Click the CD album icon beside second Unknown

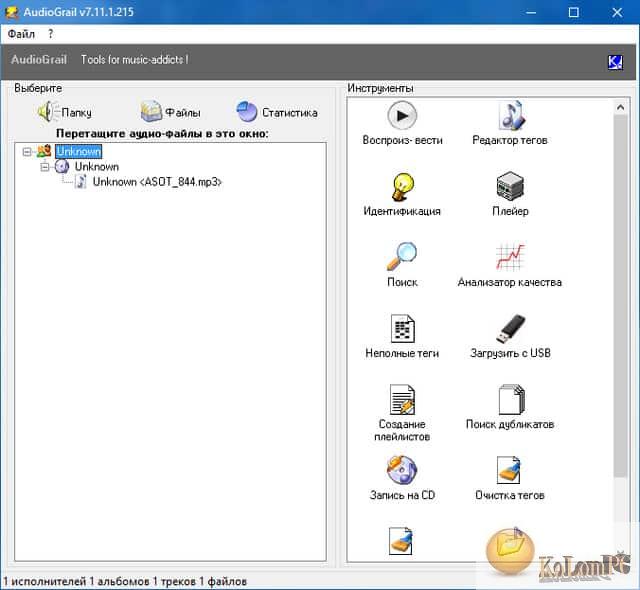click(x=62, y=166)
